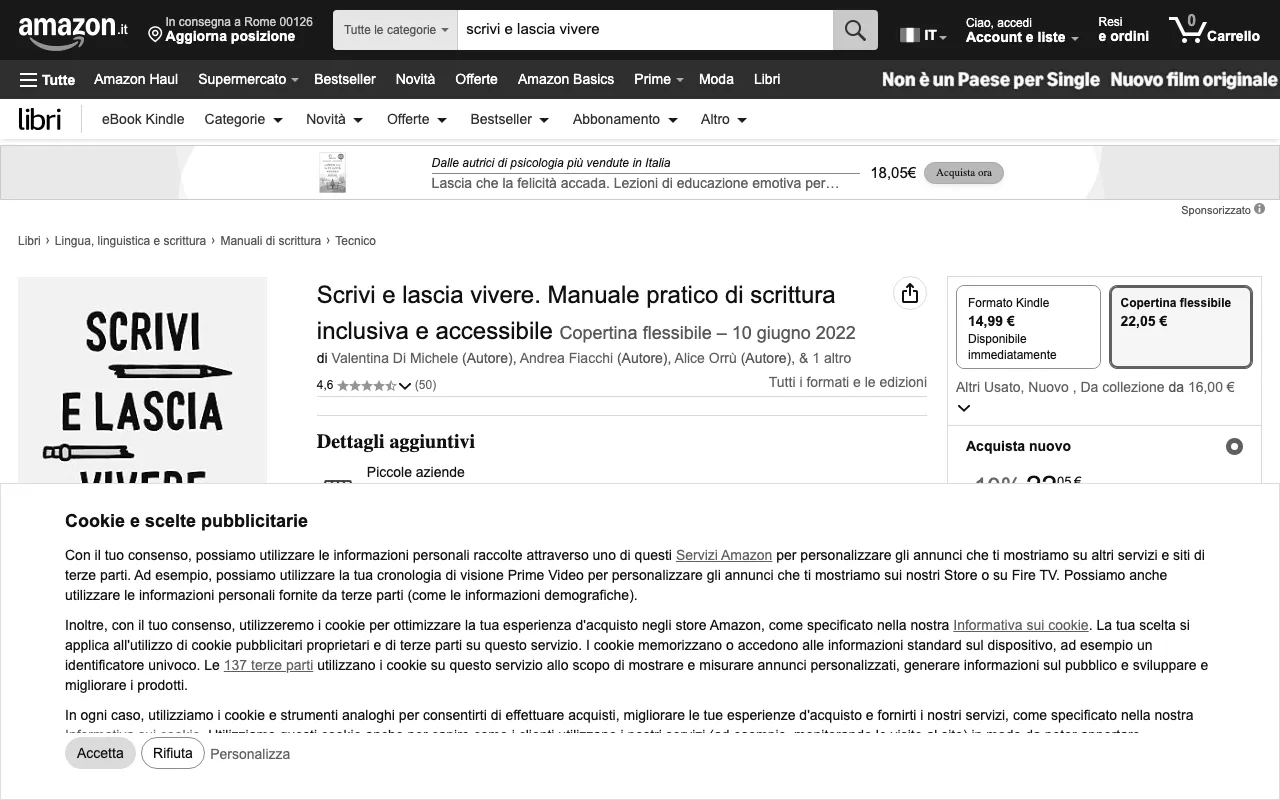Open sponsored book title Lascia che la felicità accada
This screenshot has width=1280, height=800.
[635, 183]
